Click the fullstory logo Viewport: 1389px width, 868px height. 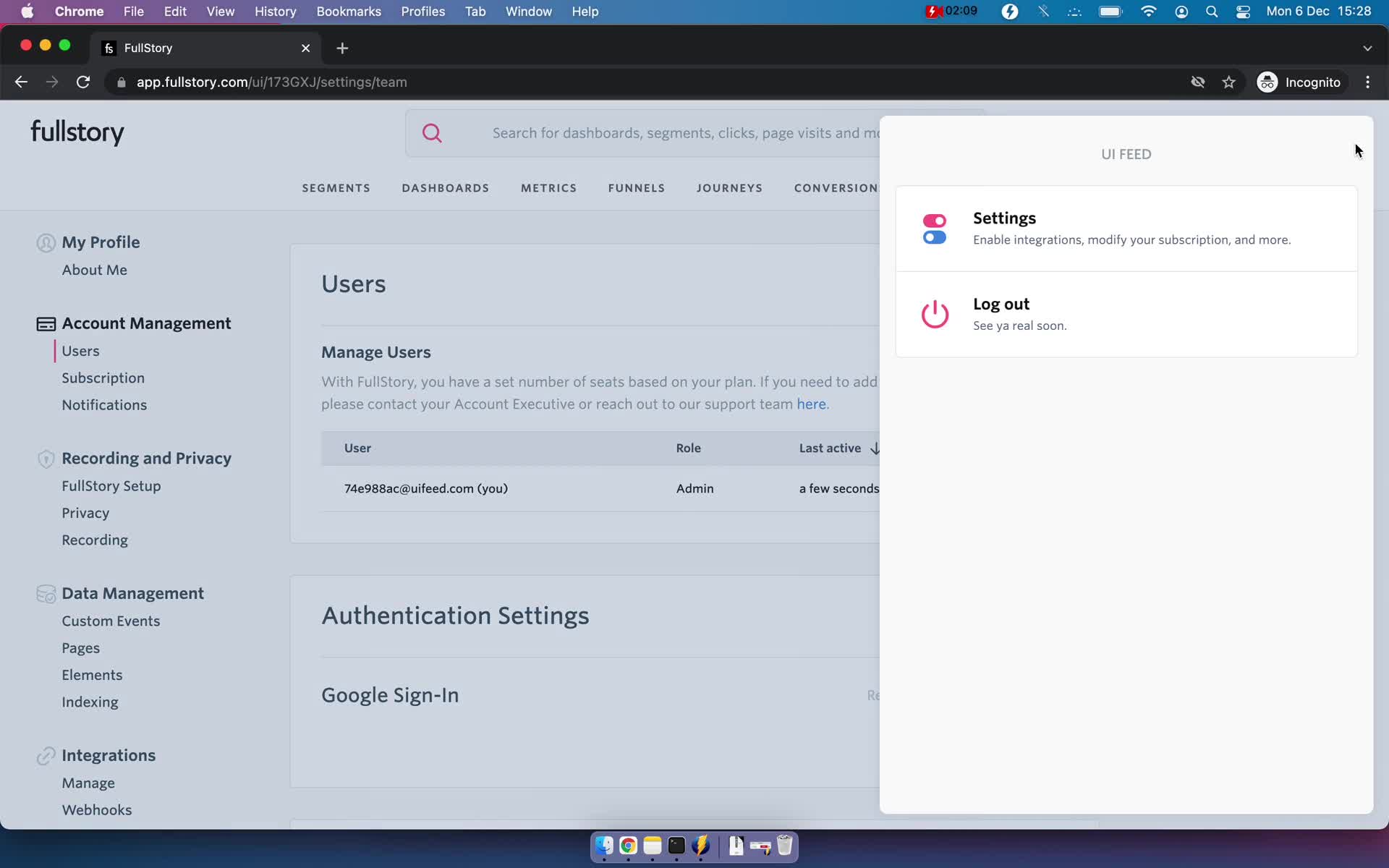(77, 132)
